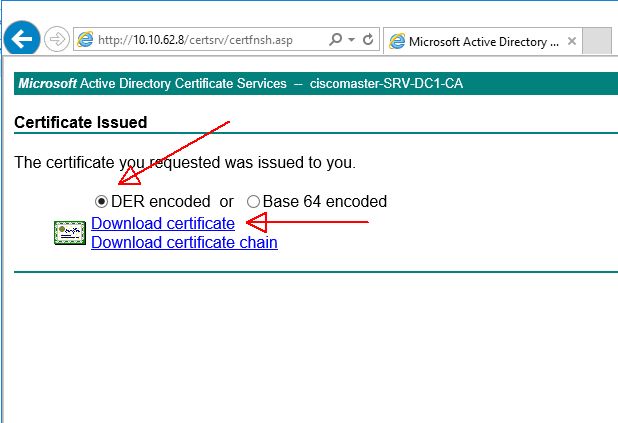Image resolution: width=618 pixels, height=423 pixels.
Task: Click the green certificate icon
Action: coord(70,233)
